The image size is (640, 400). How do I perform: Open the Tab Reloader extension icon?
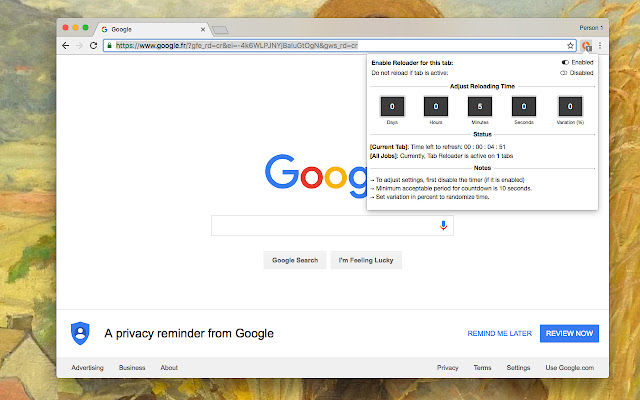coord(587,46)
